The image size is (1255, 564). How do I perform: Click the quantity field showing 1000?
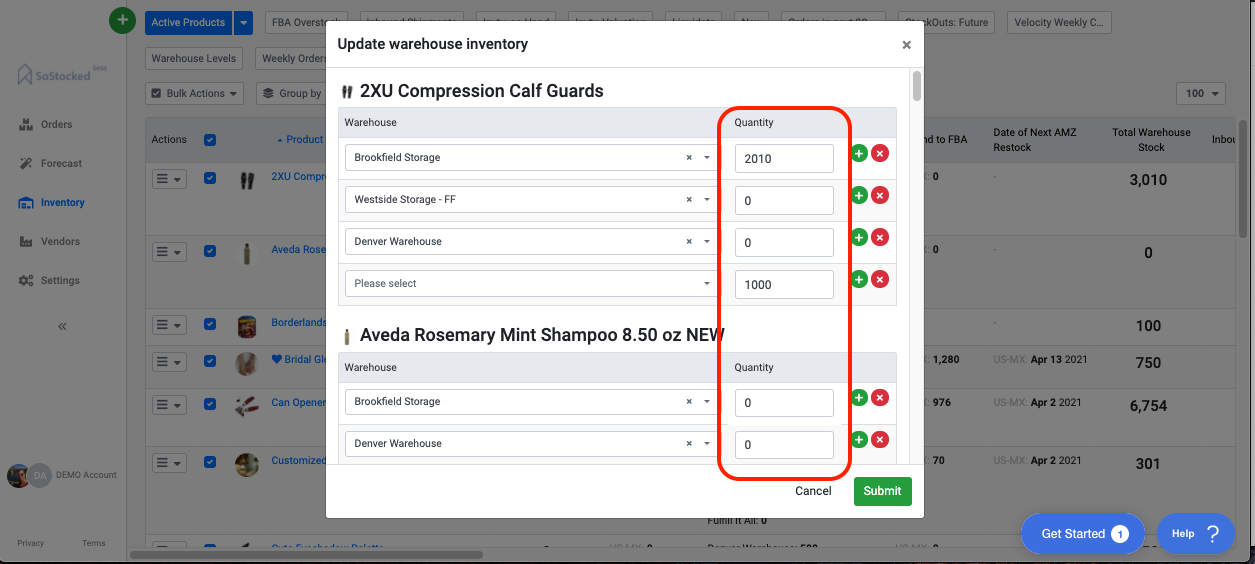pos(784,284)
